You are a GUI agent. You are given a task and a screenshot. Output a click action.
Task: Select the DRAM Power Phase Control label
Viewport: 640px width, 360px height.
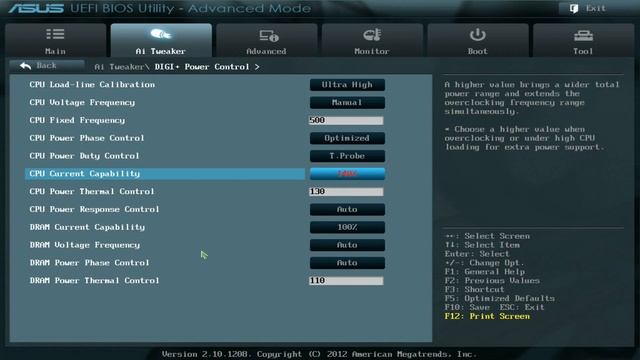(x=89, y=263)
